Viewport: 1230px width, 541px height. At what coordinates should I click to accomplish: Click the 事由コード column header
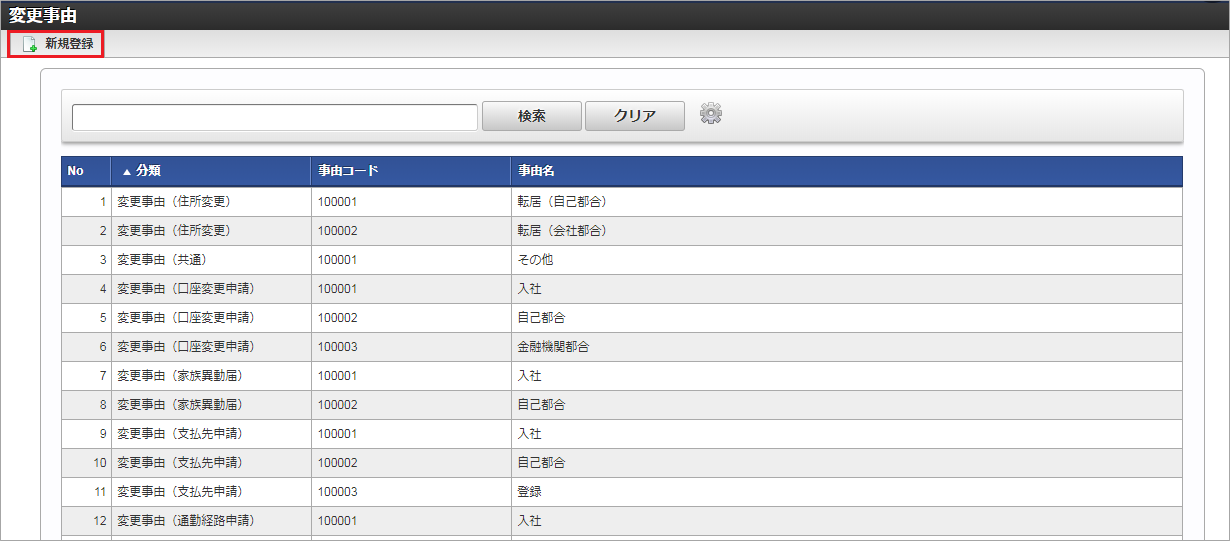point(411,171)
